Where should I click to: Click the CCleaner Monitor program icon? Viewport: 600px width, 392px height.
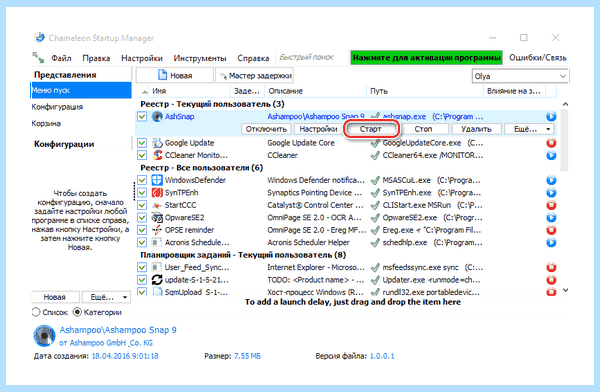coord(157,155)
